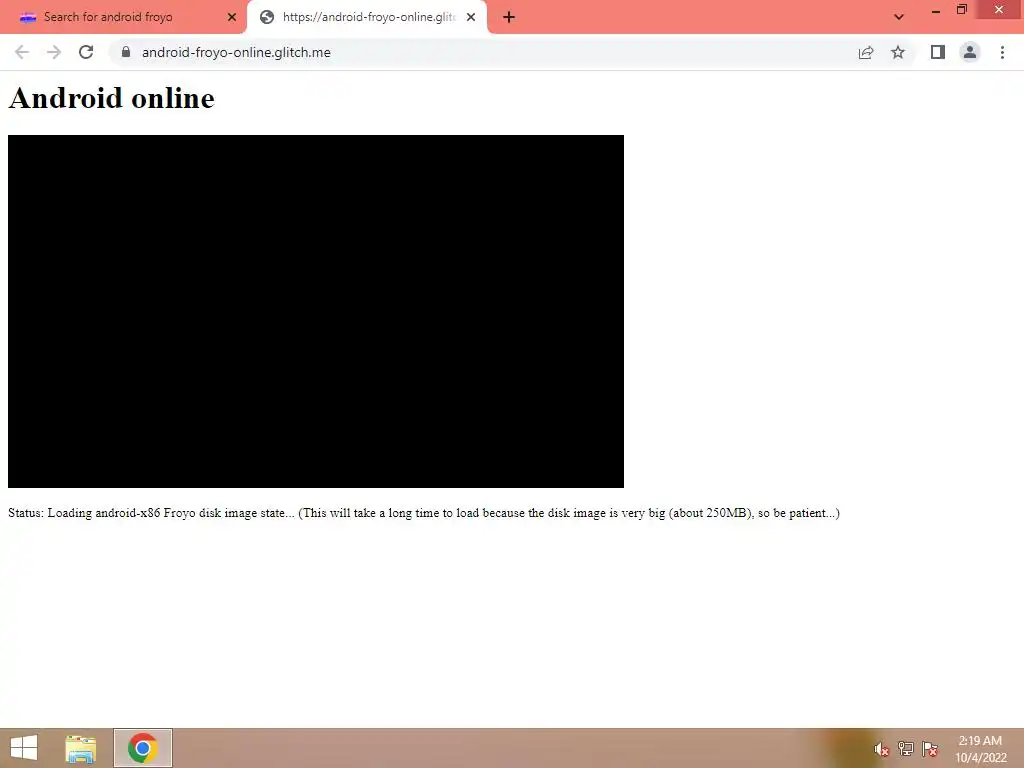Click the Chrome icon in the taskbar
The width and height of the screenshot is (1024, 768).
[x=143, y=748]
